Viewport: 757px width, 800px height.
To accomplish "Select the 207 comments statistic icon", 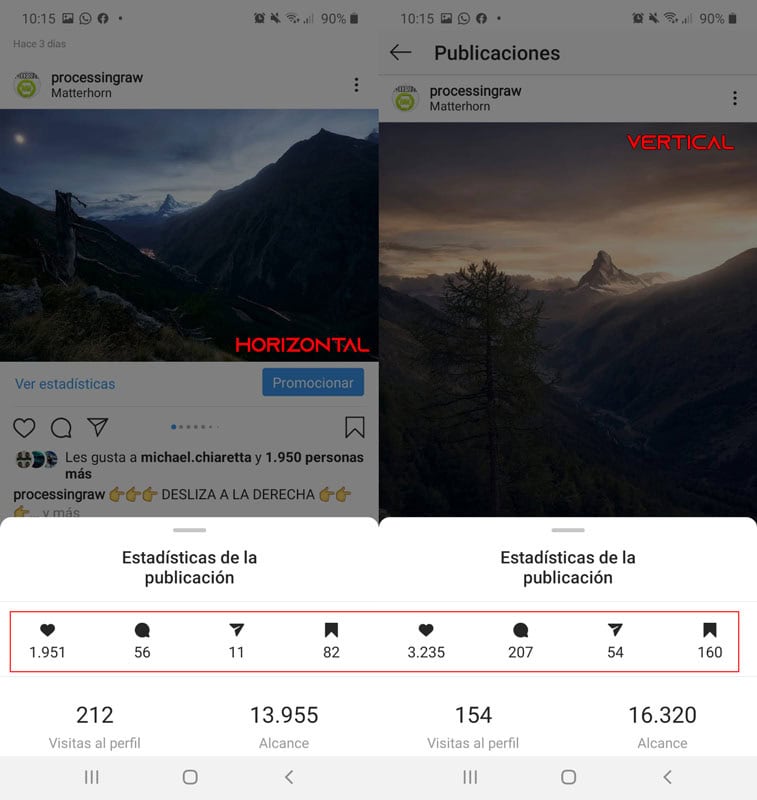I will click(520, 630).
